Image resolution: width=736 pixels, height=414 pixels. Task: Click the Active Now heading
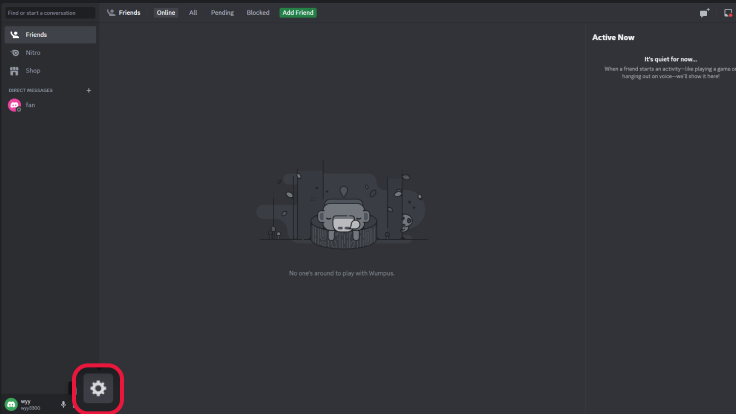coord(613,38)
